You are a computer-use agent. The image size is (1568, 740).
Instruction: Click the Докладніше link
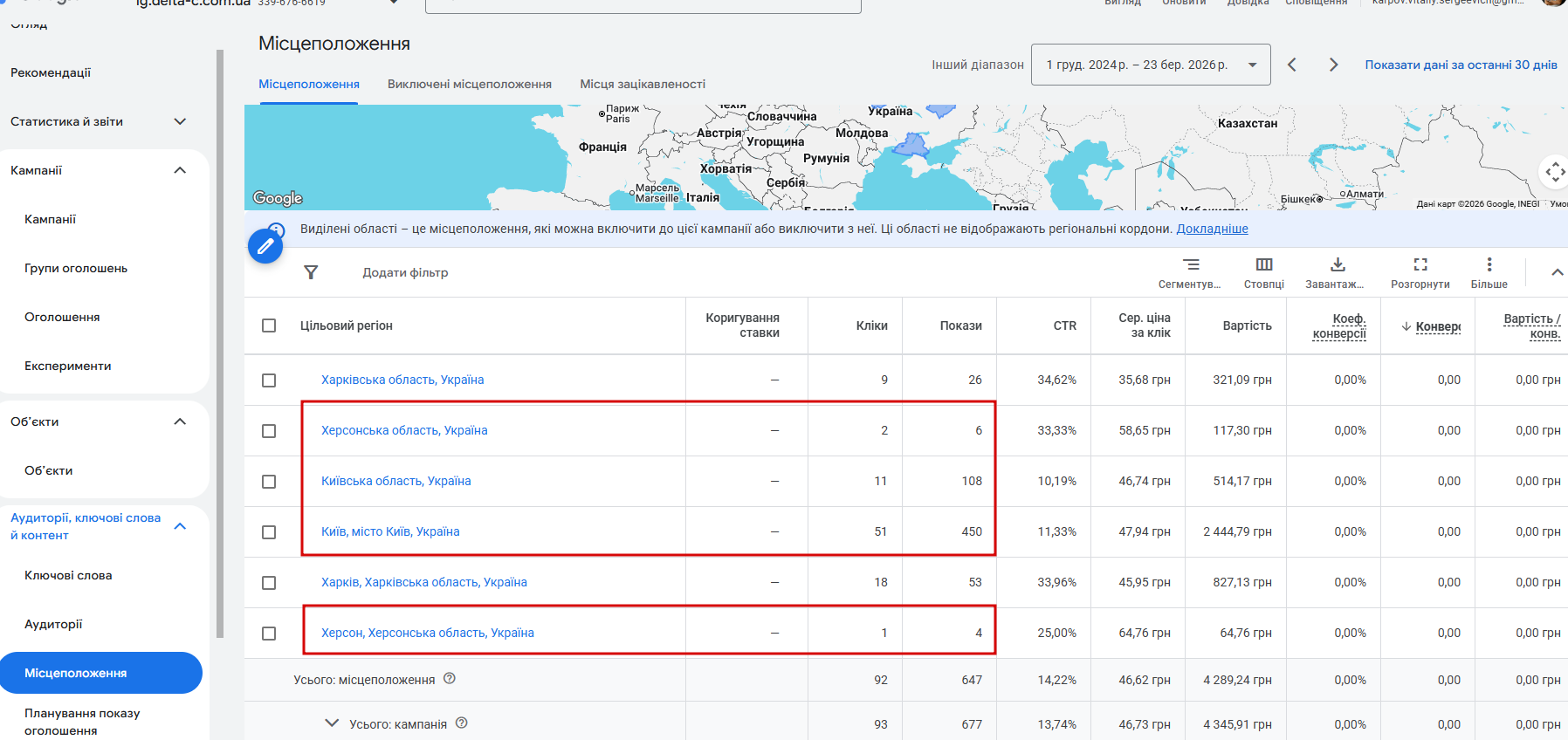pyautogui.click(x=1212, y=229)
